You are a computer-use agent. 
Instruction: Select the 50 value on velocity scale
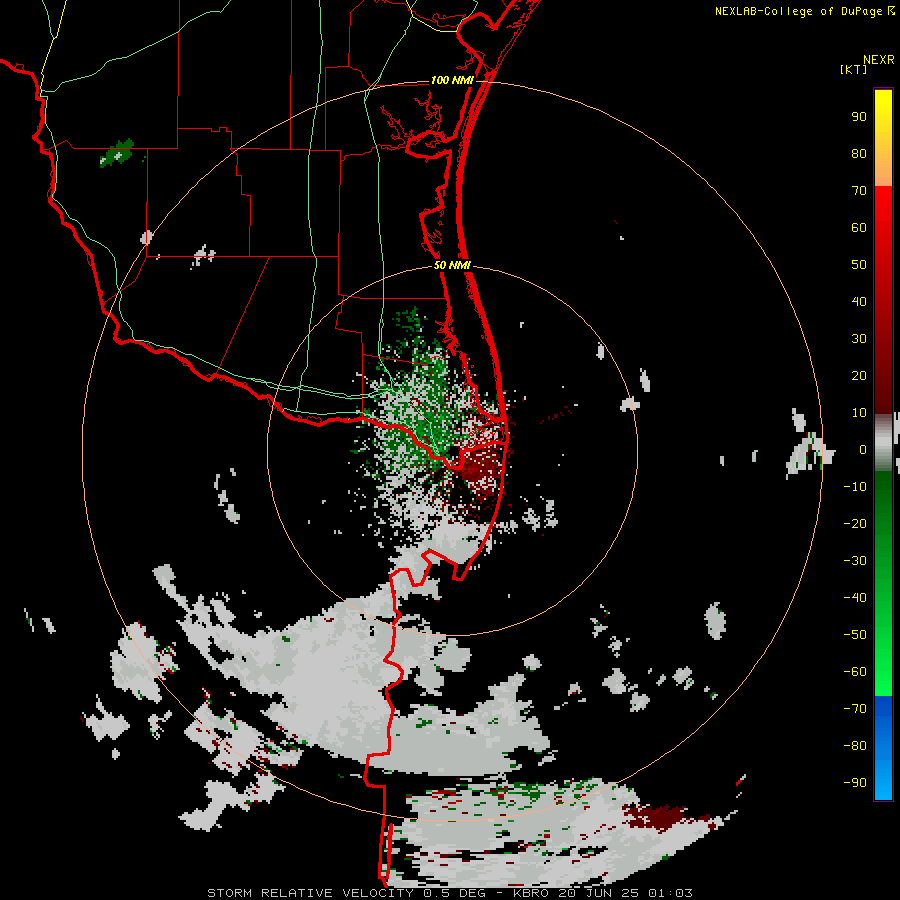[x=859, y=265]
